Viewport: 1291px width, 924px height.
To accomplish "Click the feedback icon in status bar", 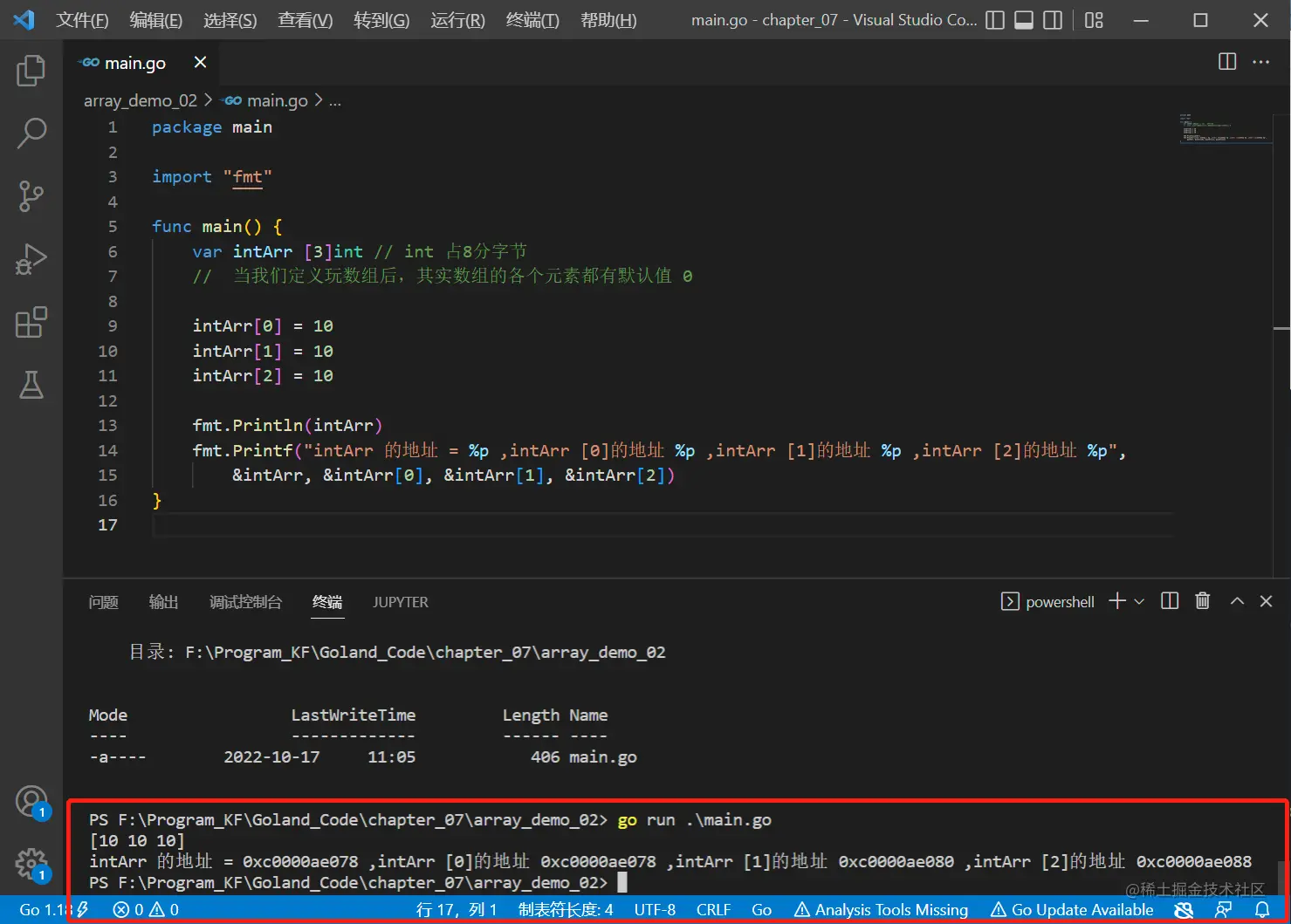I will pyautogui.click(x=1224, y=909).
